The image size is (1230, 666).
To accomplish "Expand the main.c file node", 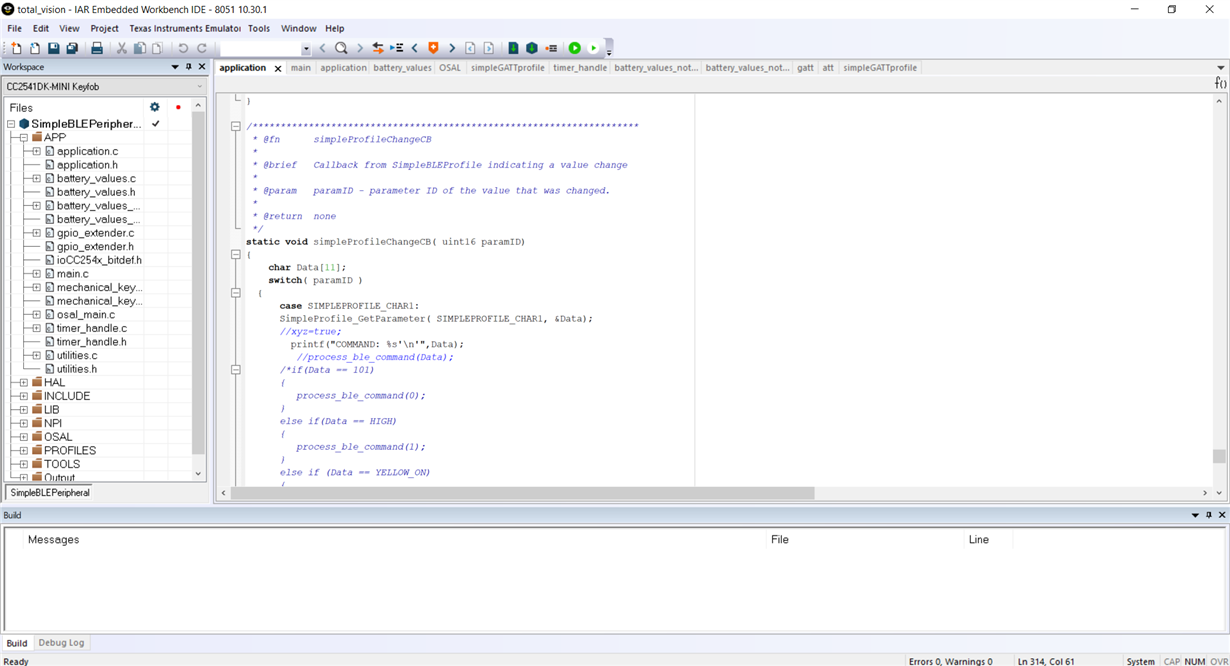I will pos(37,274).
